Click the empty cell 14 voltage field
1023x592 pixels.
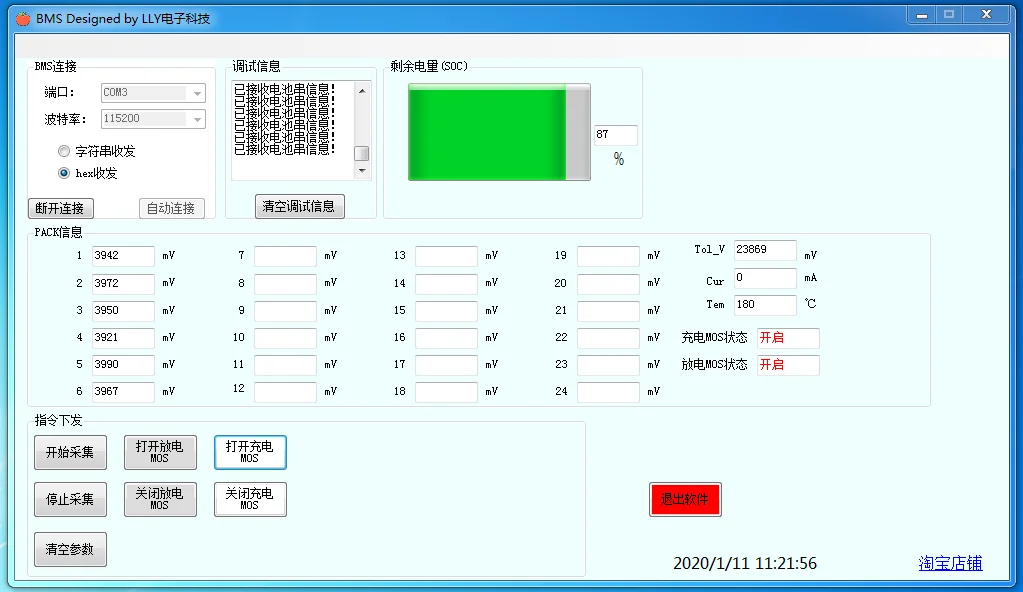point(446,283)
